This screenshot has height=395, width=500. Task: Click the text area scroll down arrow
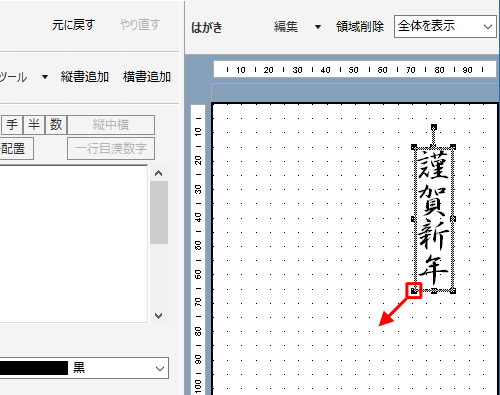[159, 315]
